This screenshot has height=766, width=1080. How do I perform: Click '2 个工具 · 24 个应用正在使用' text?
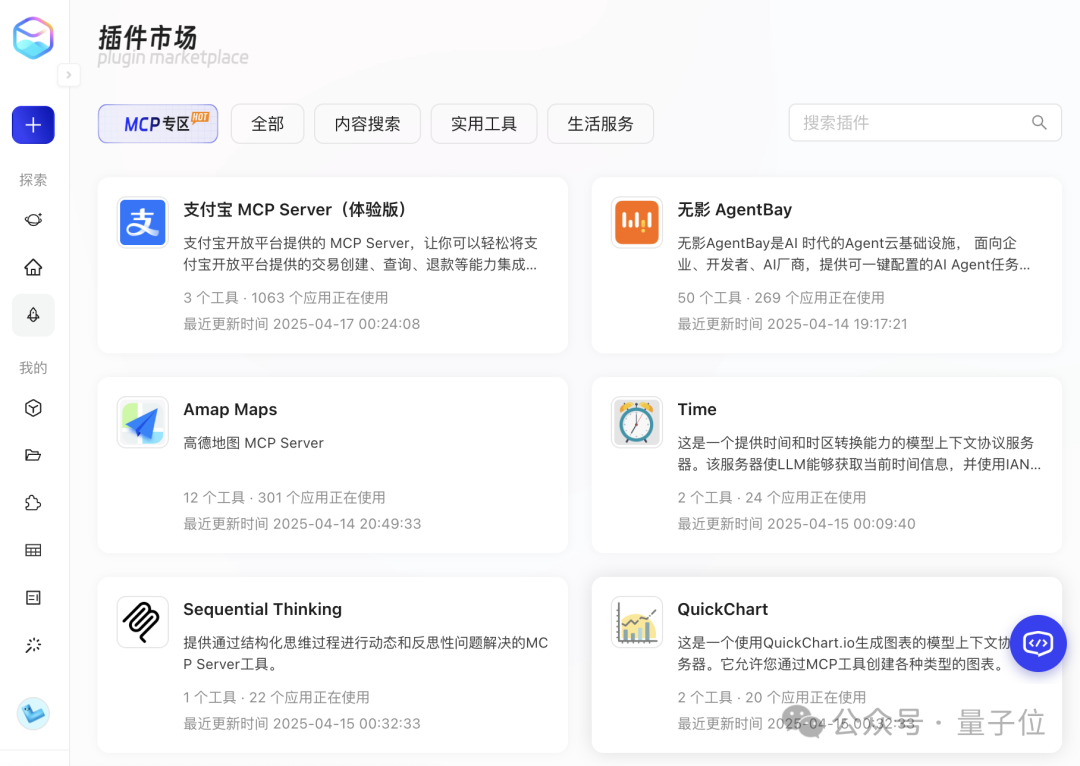(771, 497)
